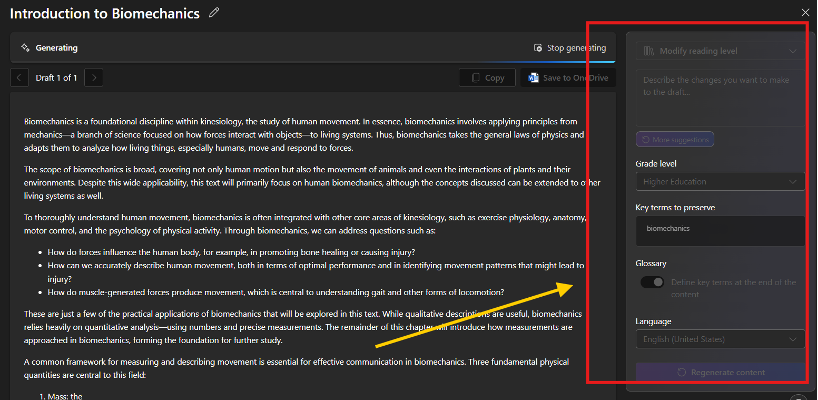Go to previous draft arrow

click(19, 78)
